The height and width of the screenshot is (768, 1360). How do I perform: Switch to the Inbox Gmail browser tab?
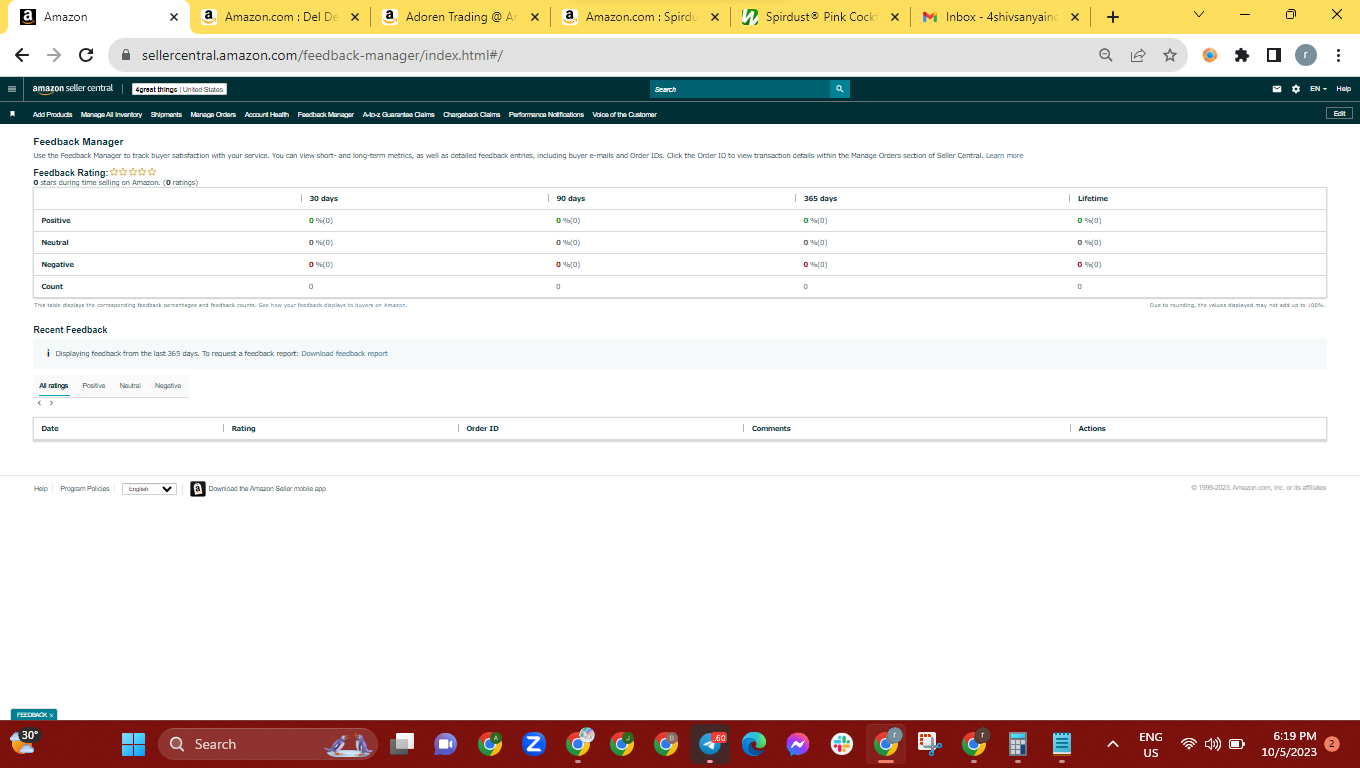pyautogui.click(x=1001, y=17)
